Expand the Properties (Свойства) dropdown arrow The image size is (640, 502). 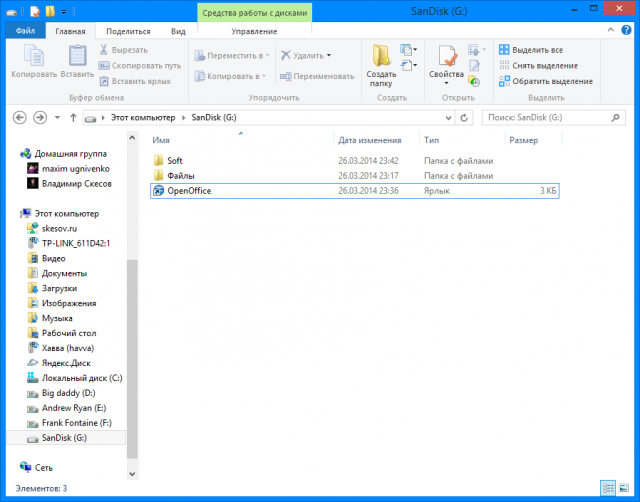pos(446,83)
